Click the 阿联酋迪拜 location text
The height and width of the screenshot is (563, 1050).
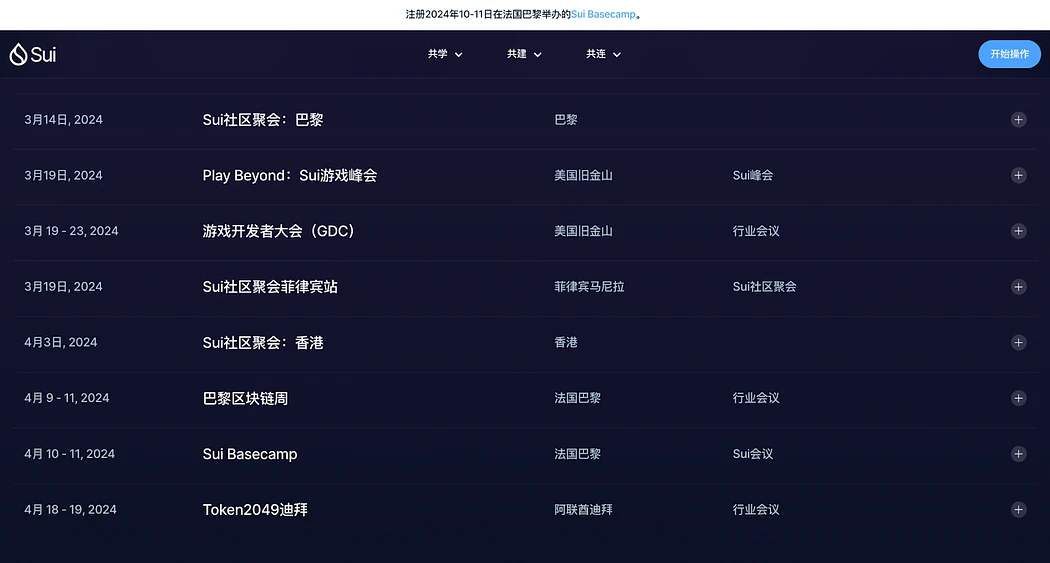(x=583, y=509)
